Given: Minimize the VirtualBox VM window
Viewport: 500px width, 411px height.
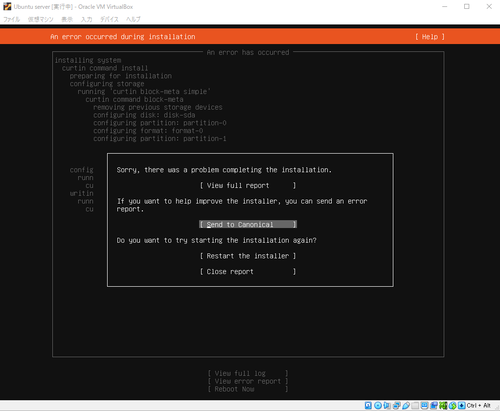Looking at the screenshot, I should point(445,6).
